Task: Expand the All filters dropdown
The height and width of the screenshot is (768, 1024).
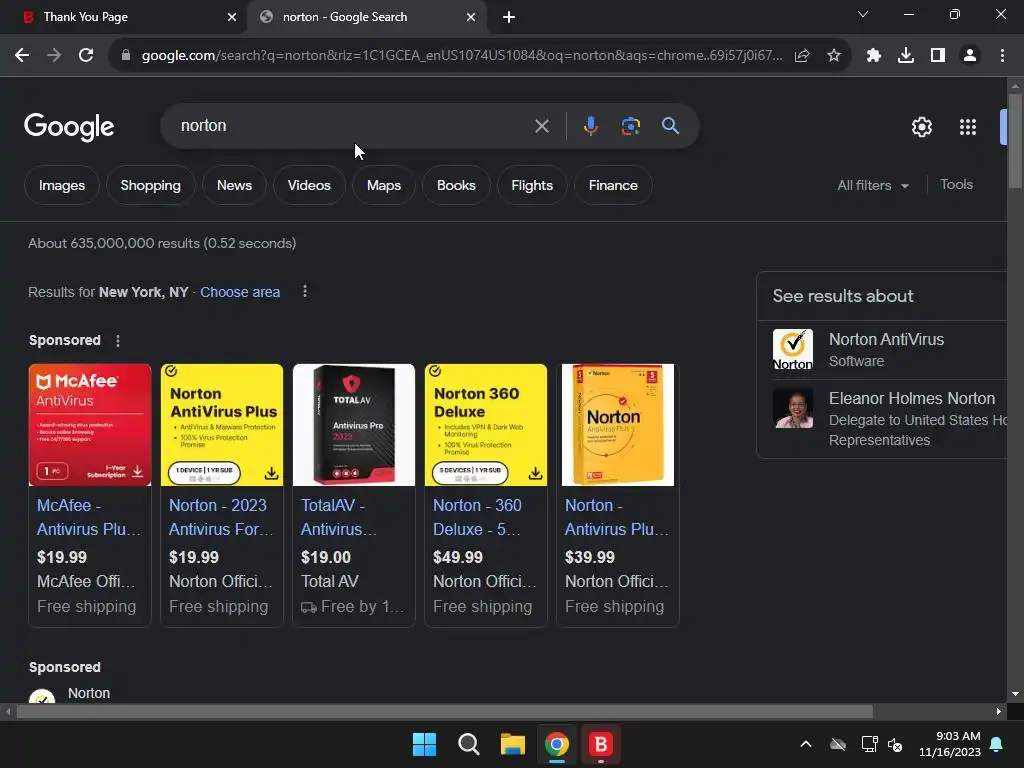Action: [873, 185]
